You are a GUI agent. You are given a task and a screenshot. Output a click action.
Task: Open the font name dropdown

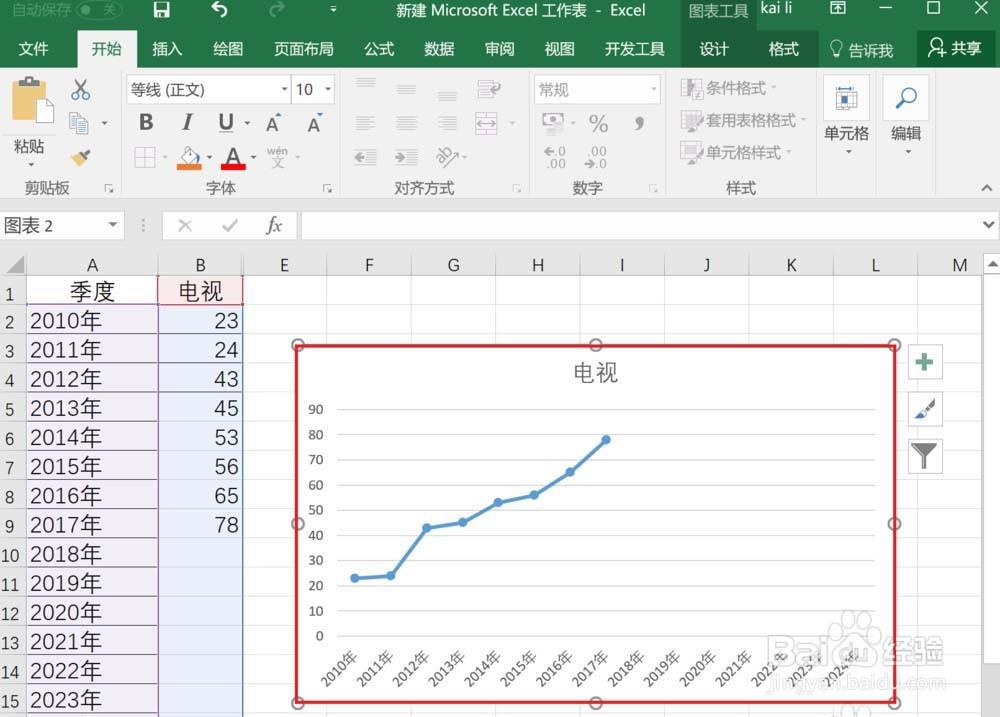284,89
